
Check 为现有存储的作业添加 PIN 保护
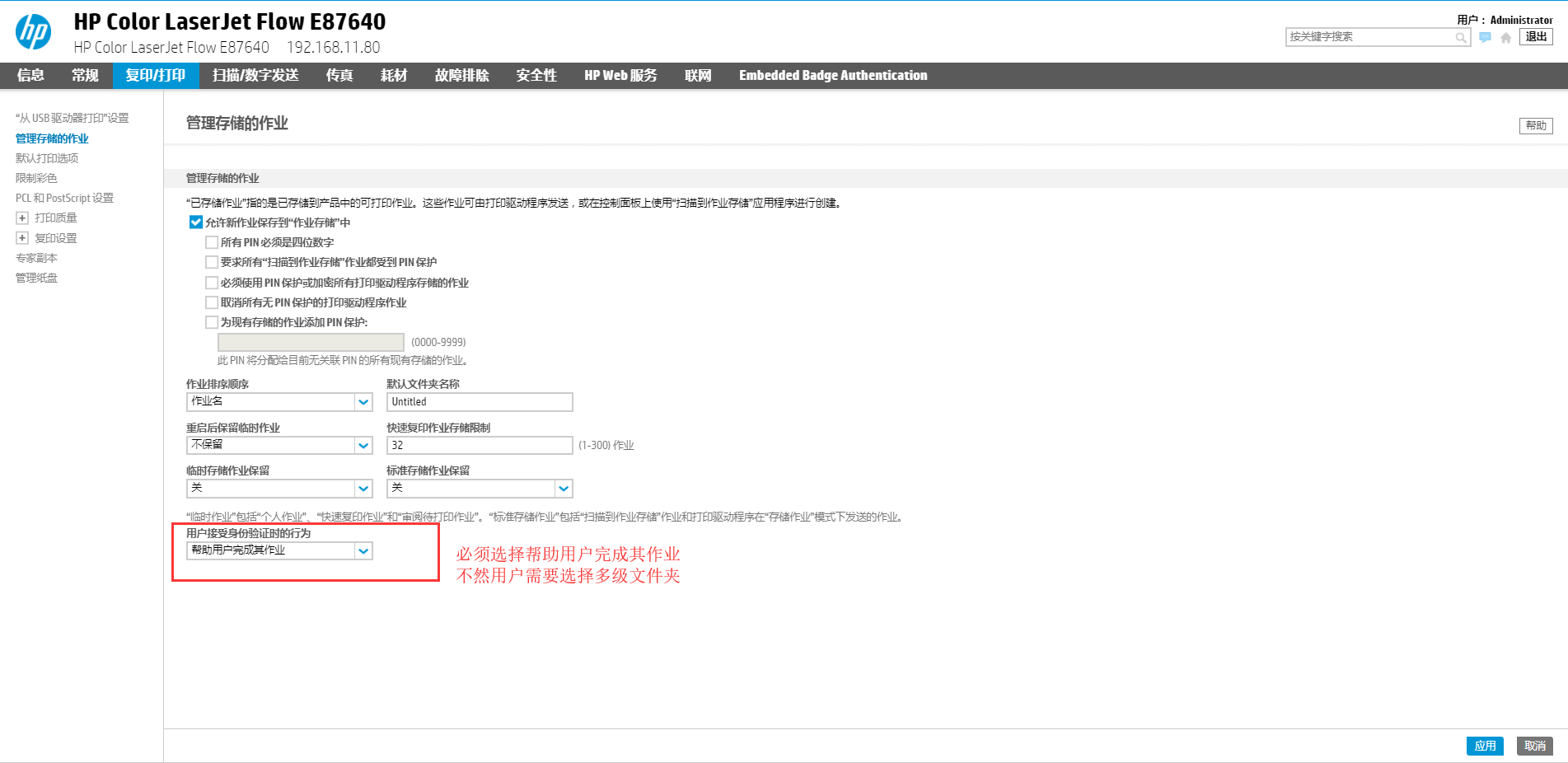point(212,322)
